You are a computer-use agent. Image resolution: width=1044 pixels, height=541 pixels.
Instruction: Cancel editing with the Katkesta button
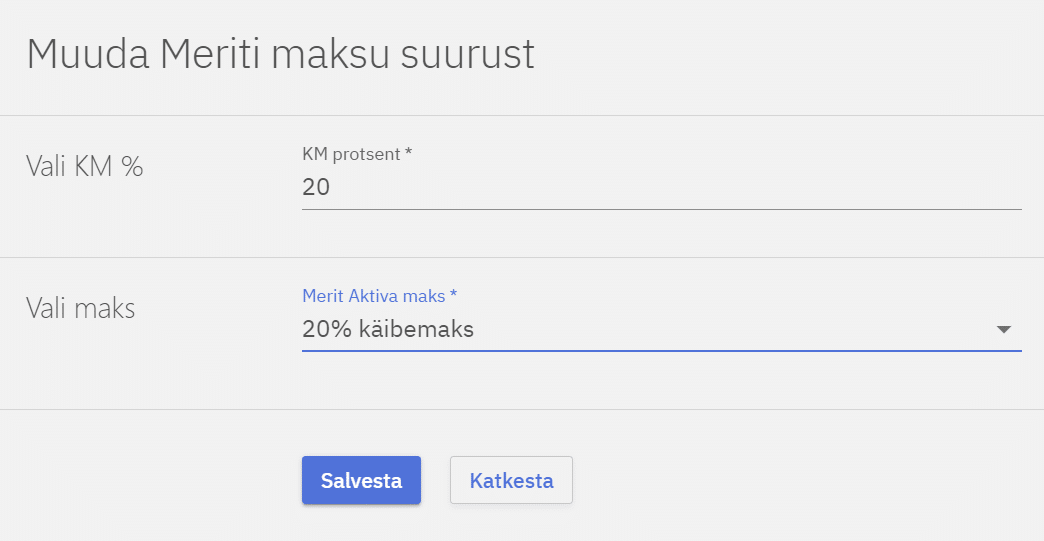[x=511, y=481]
